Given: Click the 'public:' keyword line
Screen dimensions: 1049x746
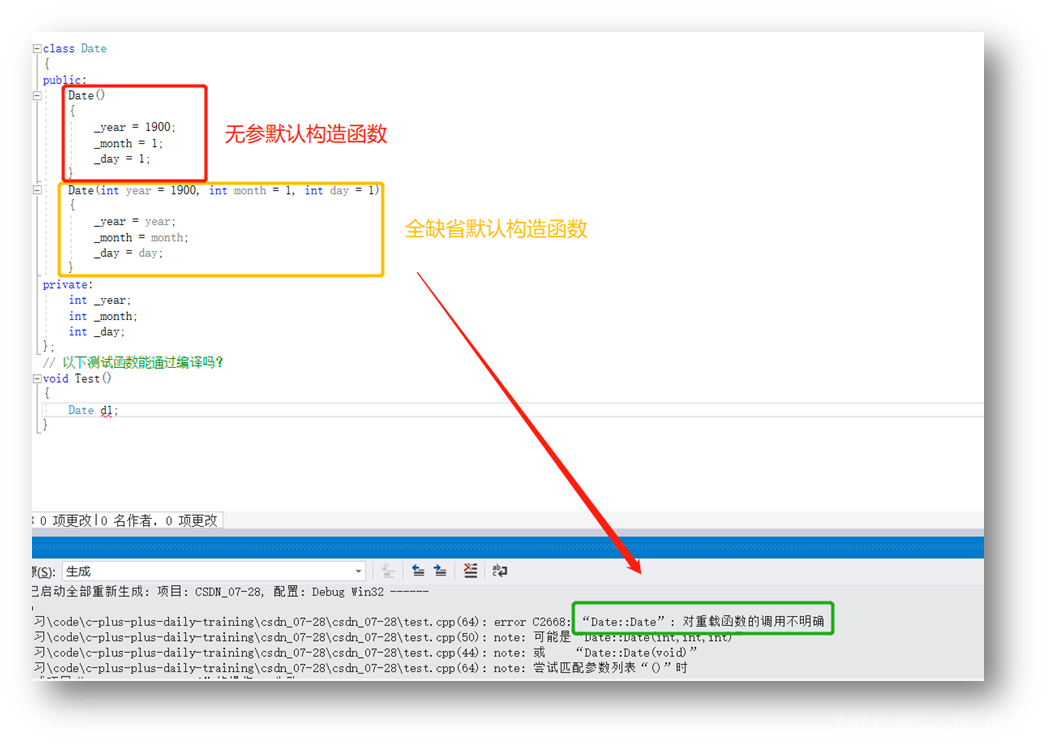Looking at the screenshot, I should [x=65, y=80].
